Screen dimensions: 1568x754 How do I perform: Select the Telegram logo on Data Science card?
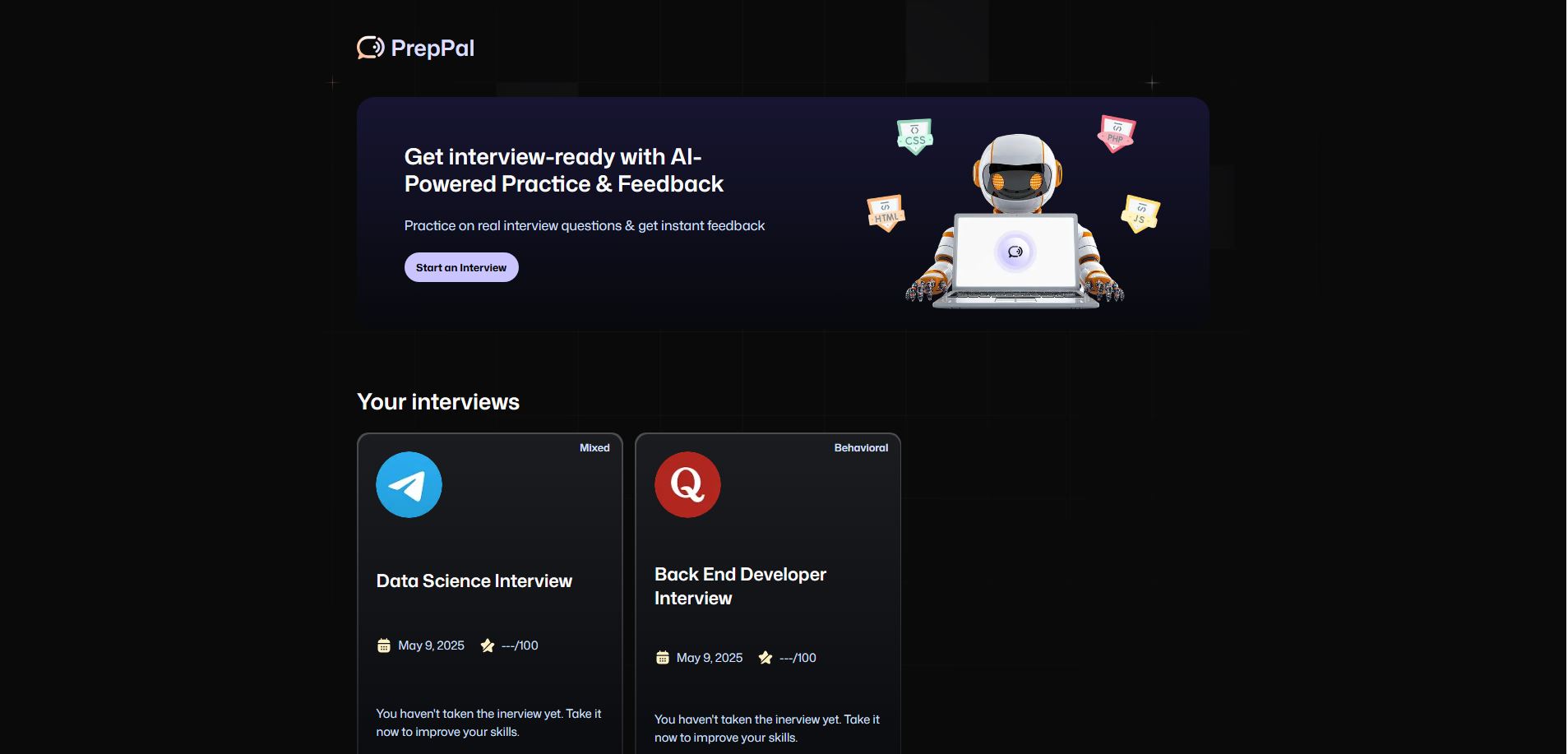coord(409,484)
